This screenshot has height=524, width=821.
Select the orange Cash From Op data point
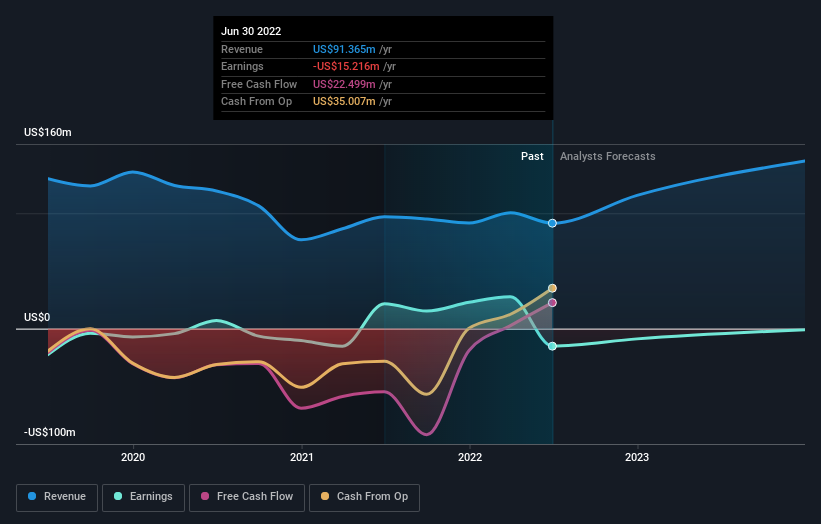click(552, 288)
